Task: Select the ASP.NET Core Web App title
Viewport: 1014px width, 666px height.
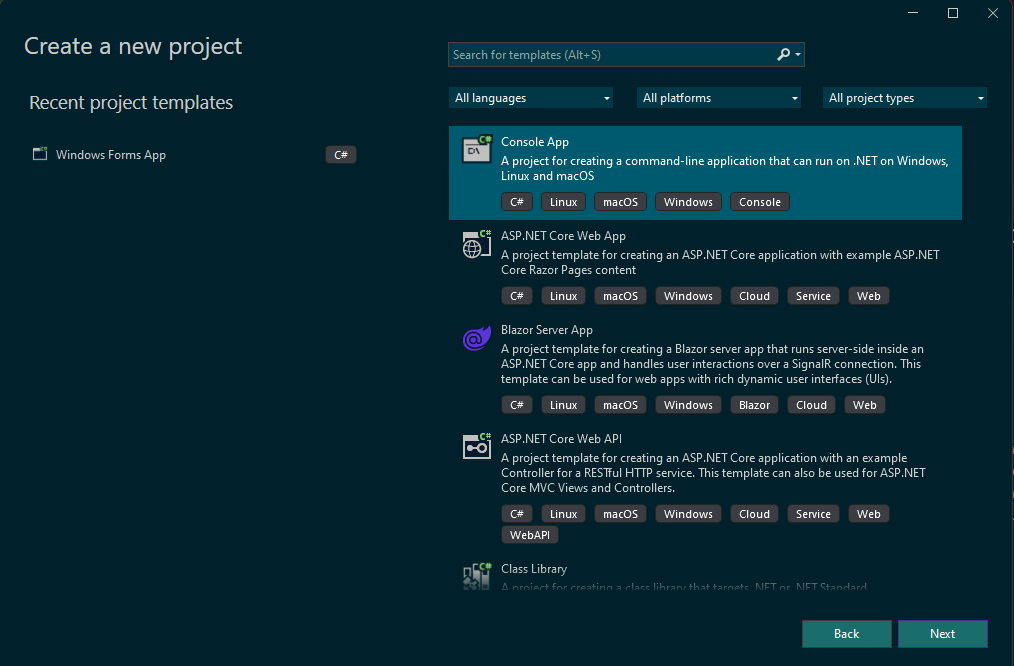Action: (x=563, y=235)
